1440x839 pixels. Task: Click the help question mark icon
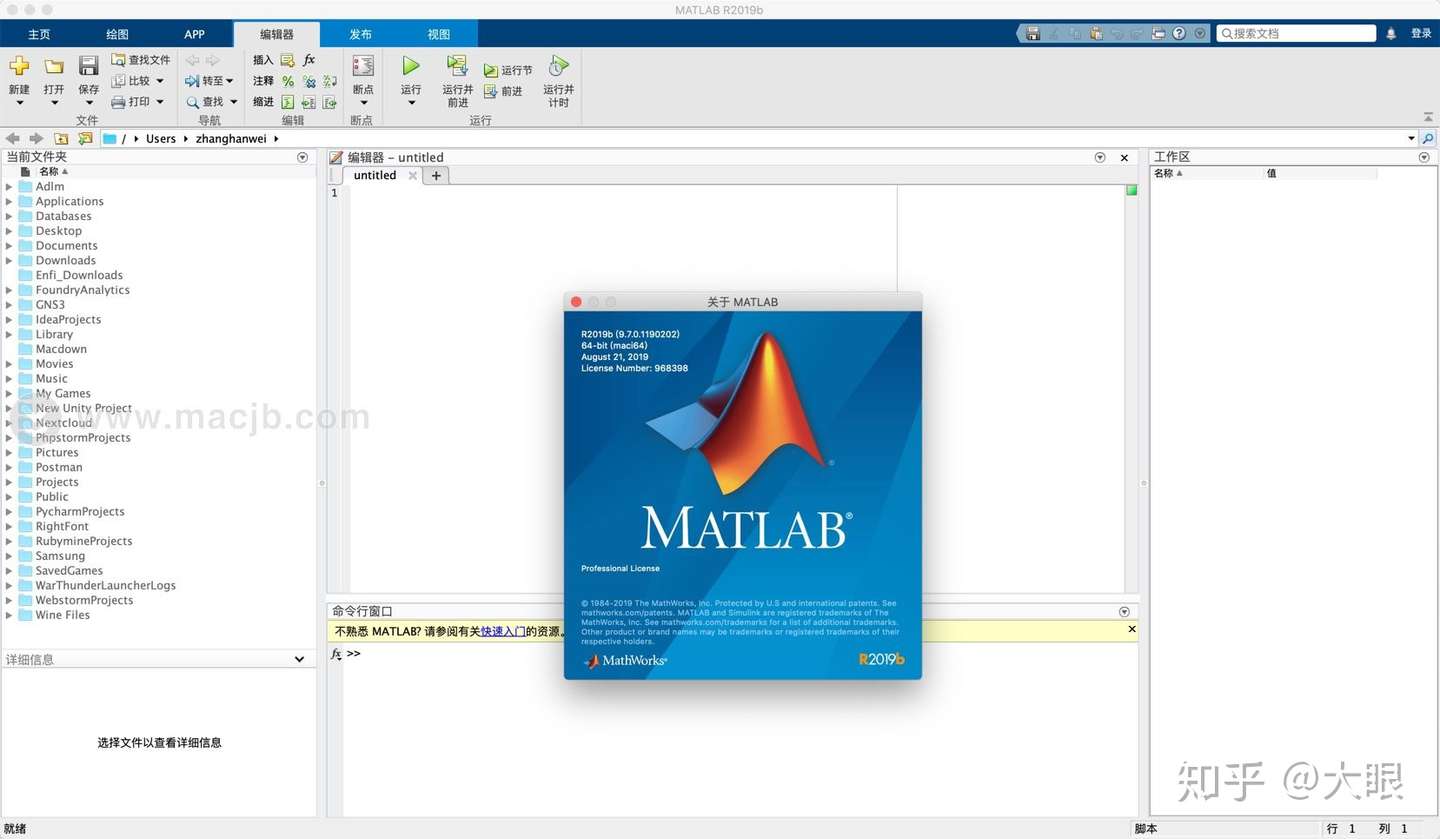coord(1179,33)
